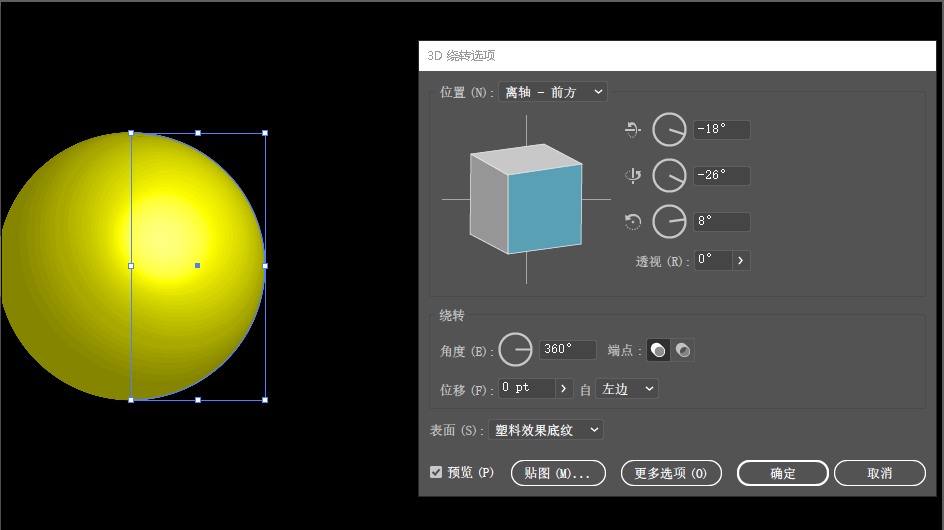Click the Z-axis rotation icon
Screen dimensions: 944x530
(633, 222)
